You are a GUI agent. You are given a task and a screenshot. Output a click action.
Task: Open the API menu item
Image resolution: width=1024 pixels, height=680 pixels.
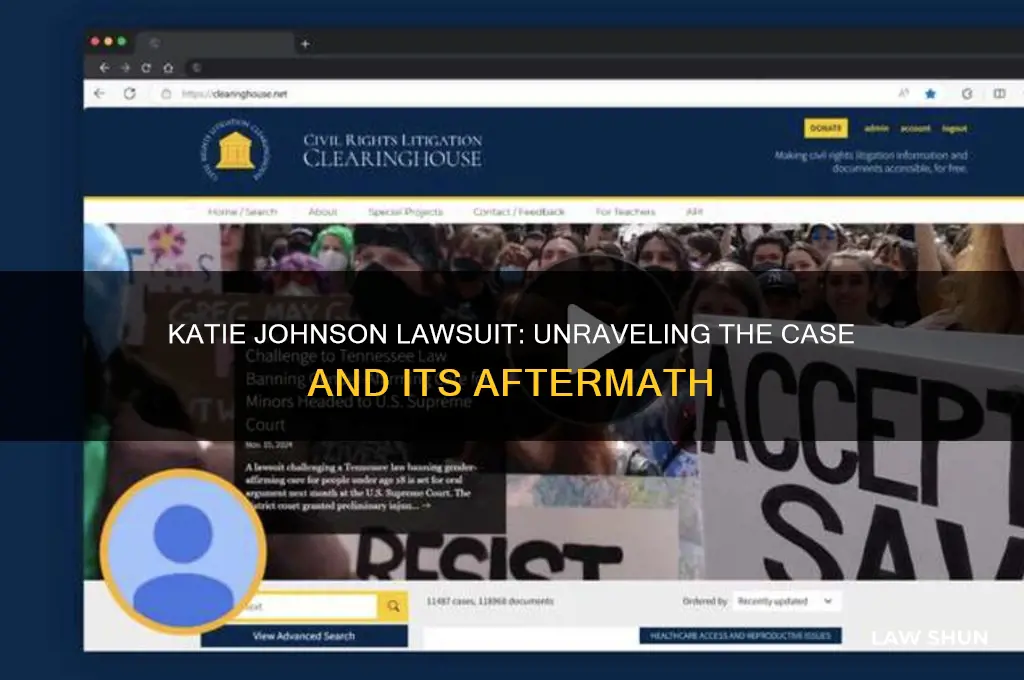pos(694,212)
